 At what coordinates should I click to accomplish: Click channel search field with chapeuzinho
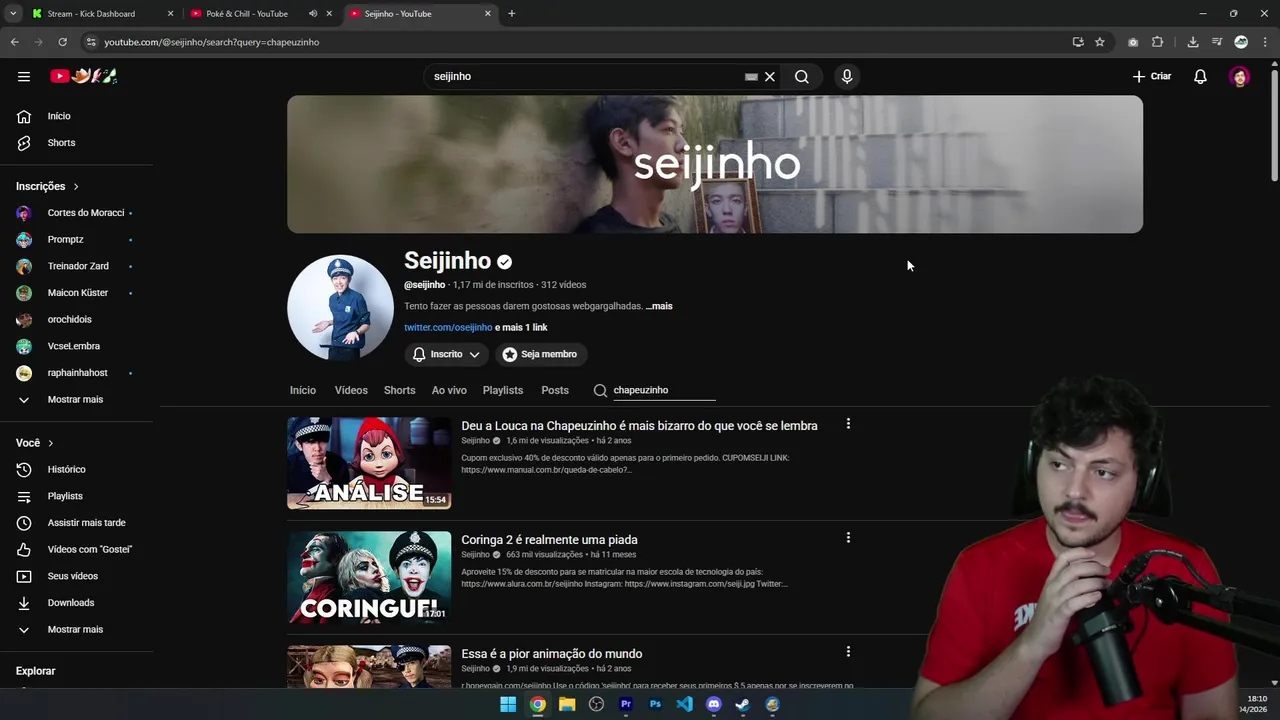(664, 390)
